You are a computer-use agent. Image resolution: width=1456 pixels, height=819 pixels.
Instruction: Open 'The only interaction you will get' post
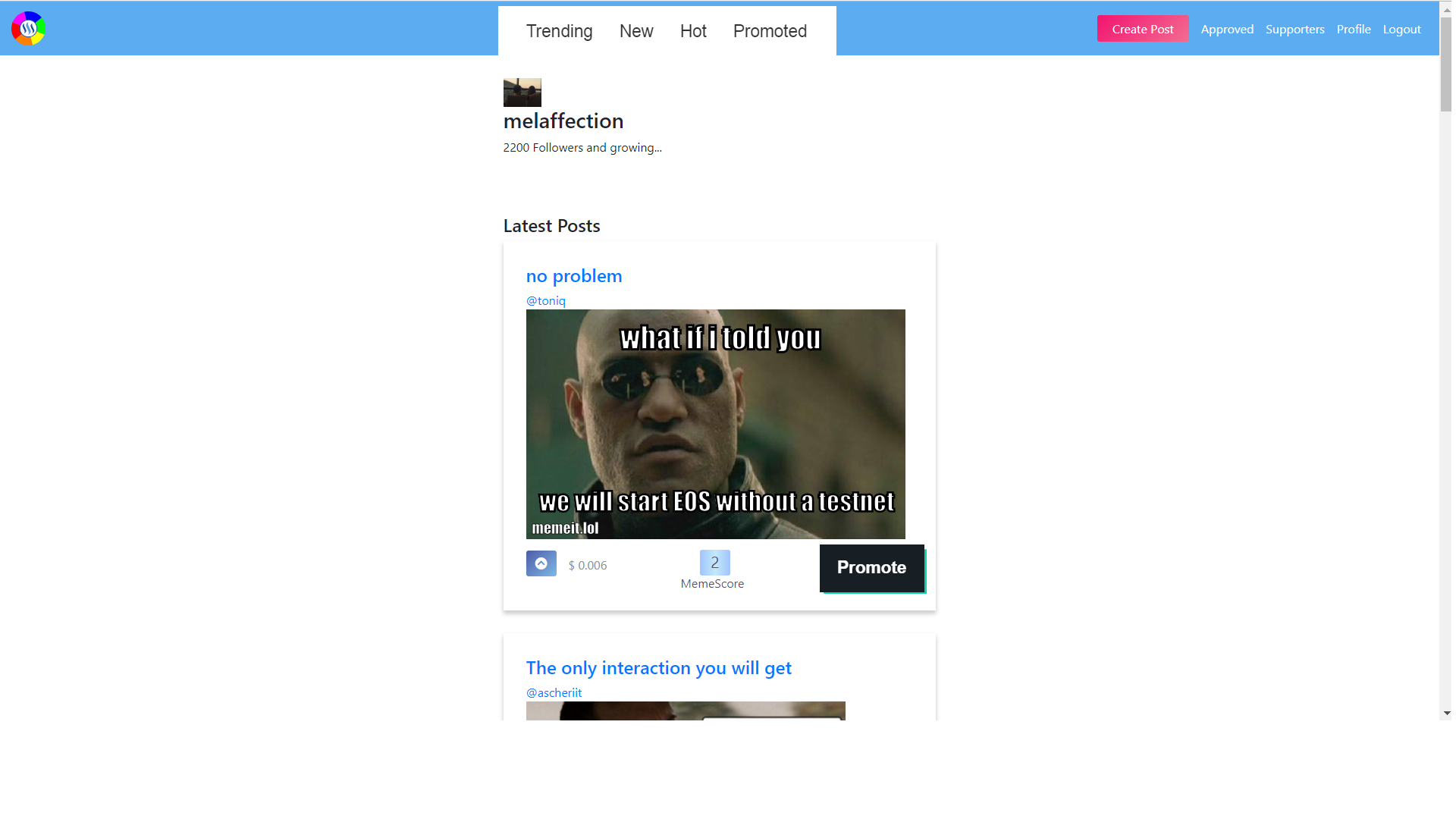point(658,668)
